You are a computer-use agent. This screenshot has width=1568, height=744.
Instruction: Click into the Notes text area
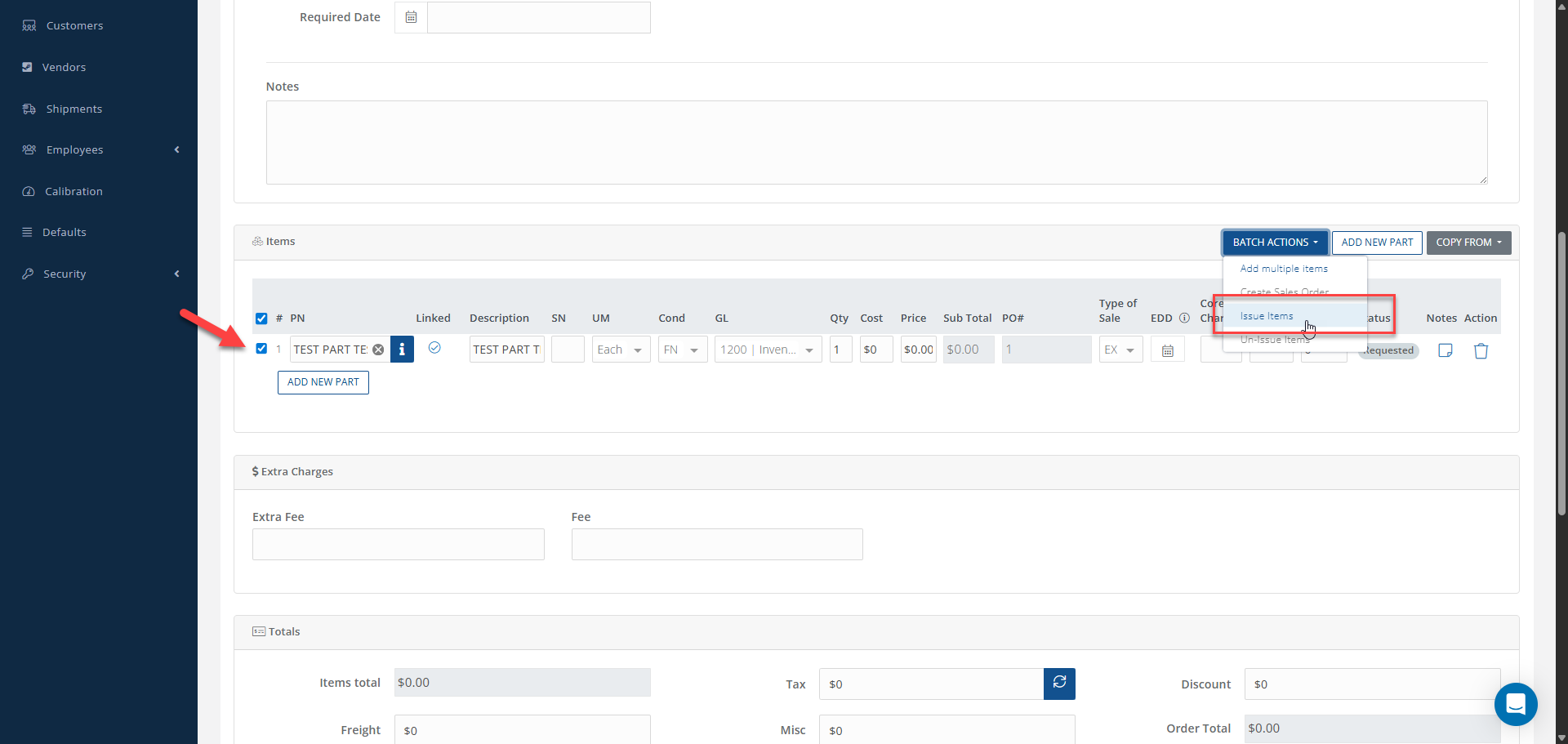click(875, 142)
